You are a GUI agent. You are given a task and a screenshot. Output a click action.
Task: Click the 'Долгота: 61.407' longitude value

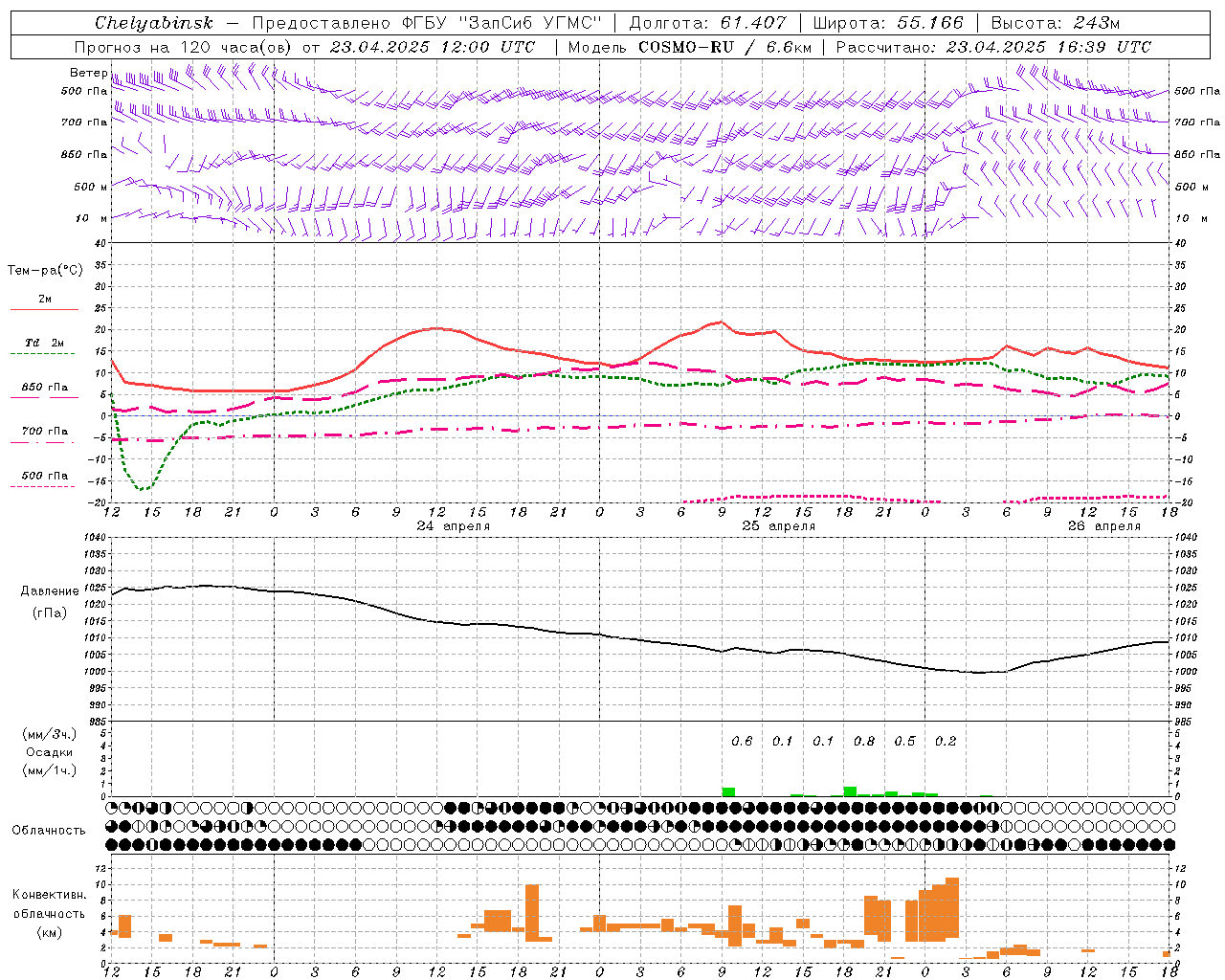(707, 23)
